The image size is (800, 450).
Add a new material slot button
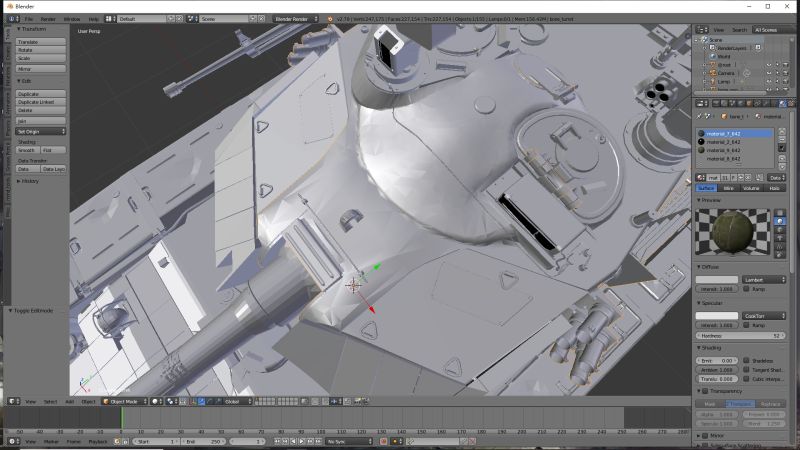(x=782, y=132)
